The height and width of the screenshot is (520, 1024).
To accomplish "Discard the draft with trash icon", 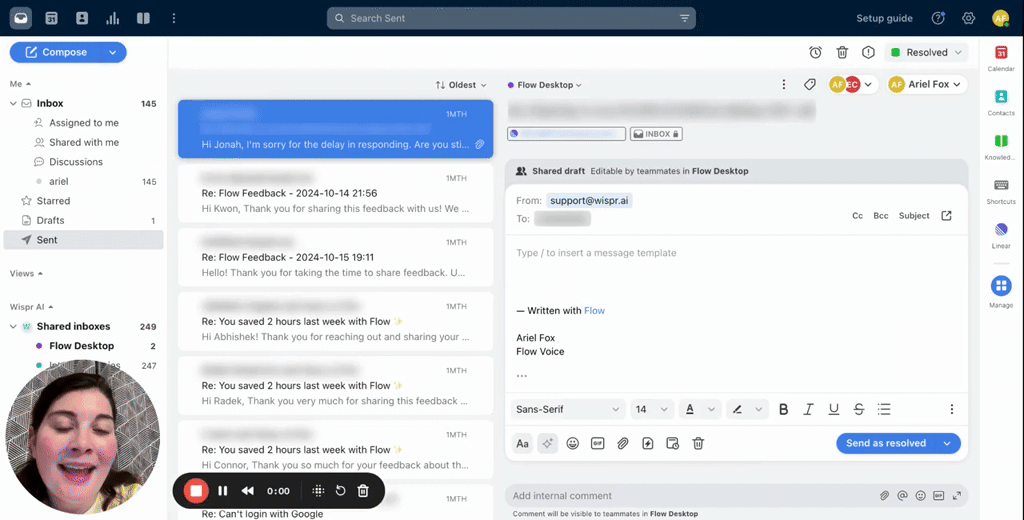I will [x=698, y=444].
